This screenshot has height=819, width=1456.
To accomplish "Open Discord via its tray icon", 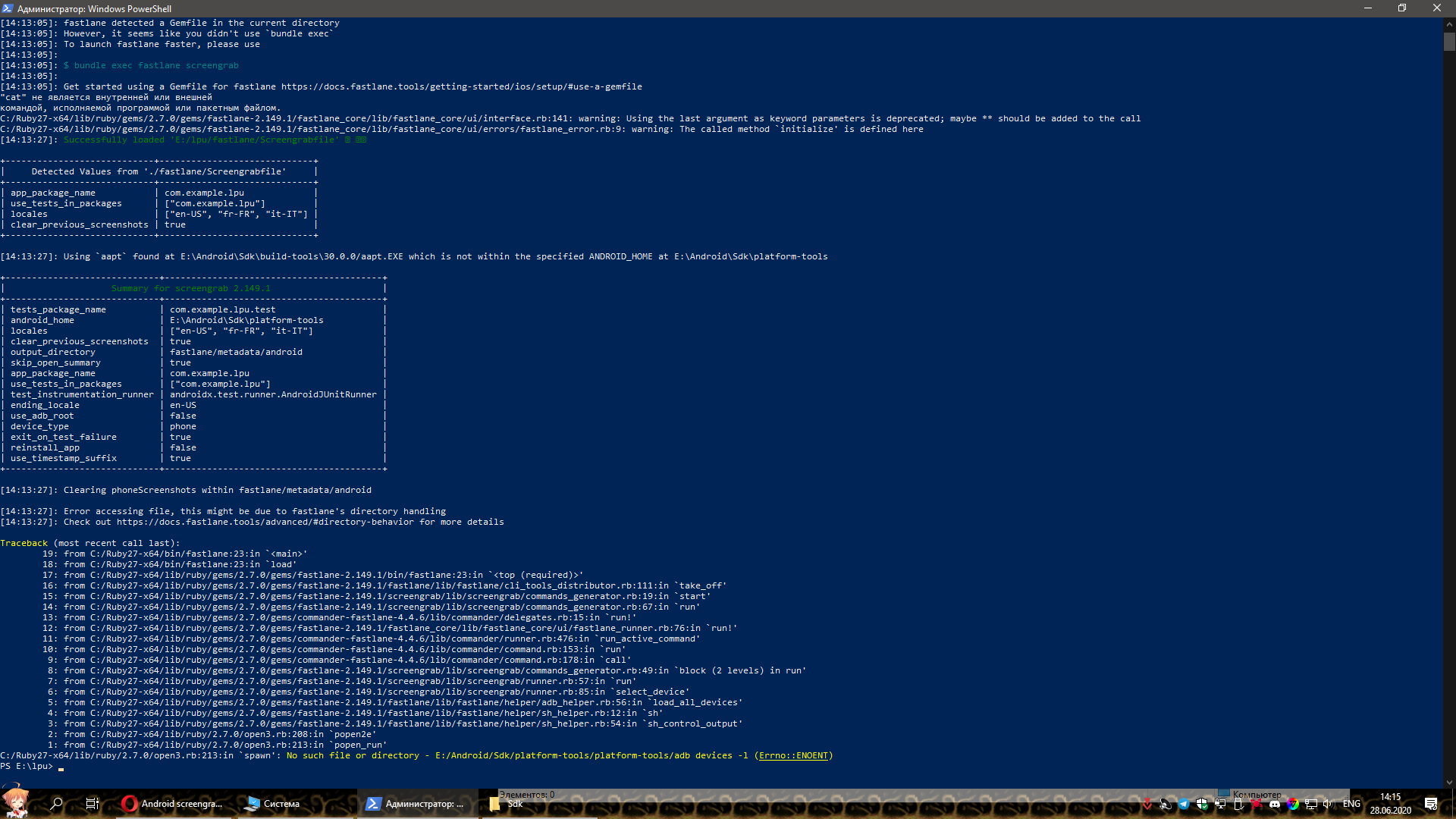I will coord(1276,803).
